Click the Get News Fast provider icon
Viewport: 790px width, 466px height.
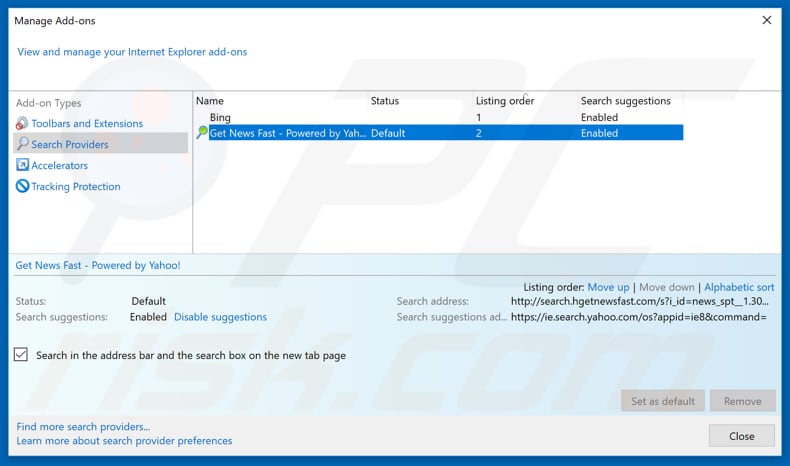coord(202,132)
